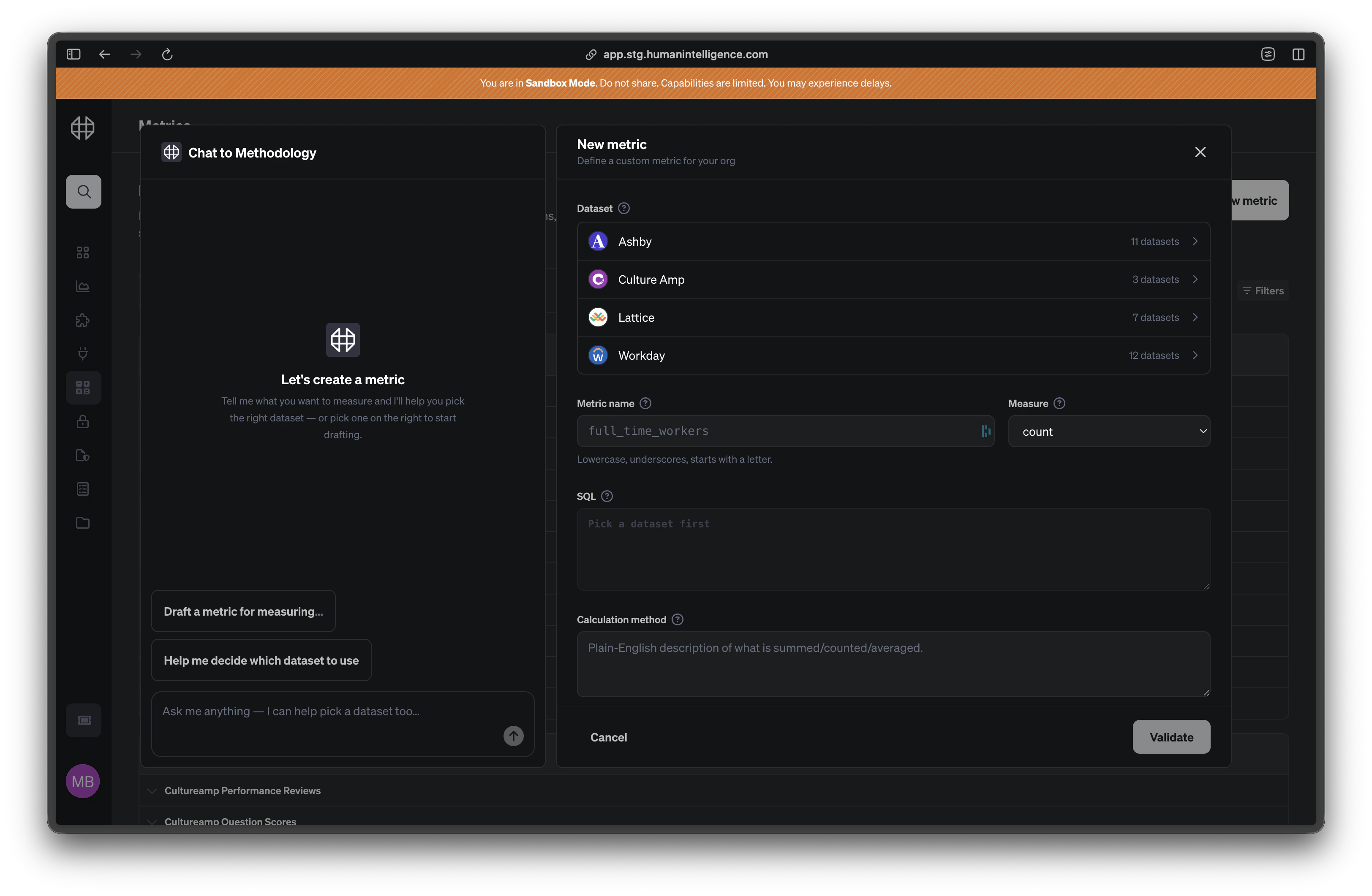Choose 'Help me decide which dataset to use'
1372x896 pixels.
click(x=261, y=660)
